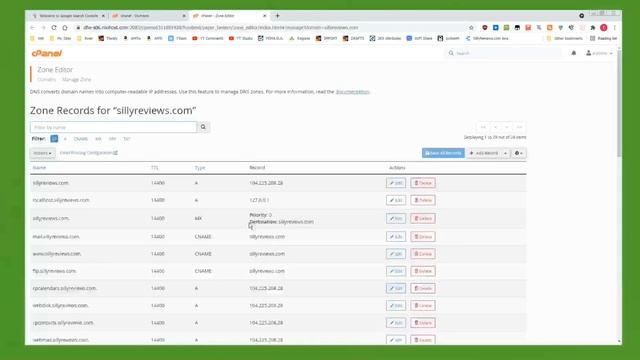Click the Add Record button
640x360 pixels.
coord(484,153)
